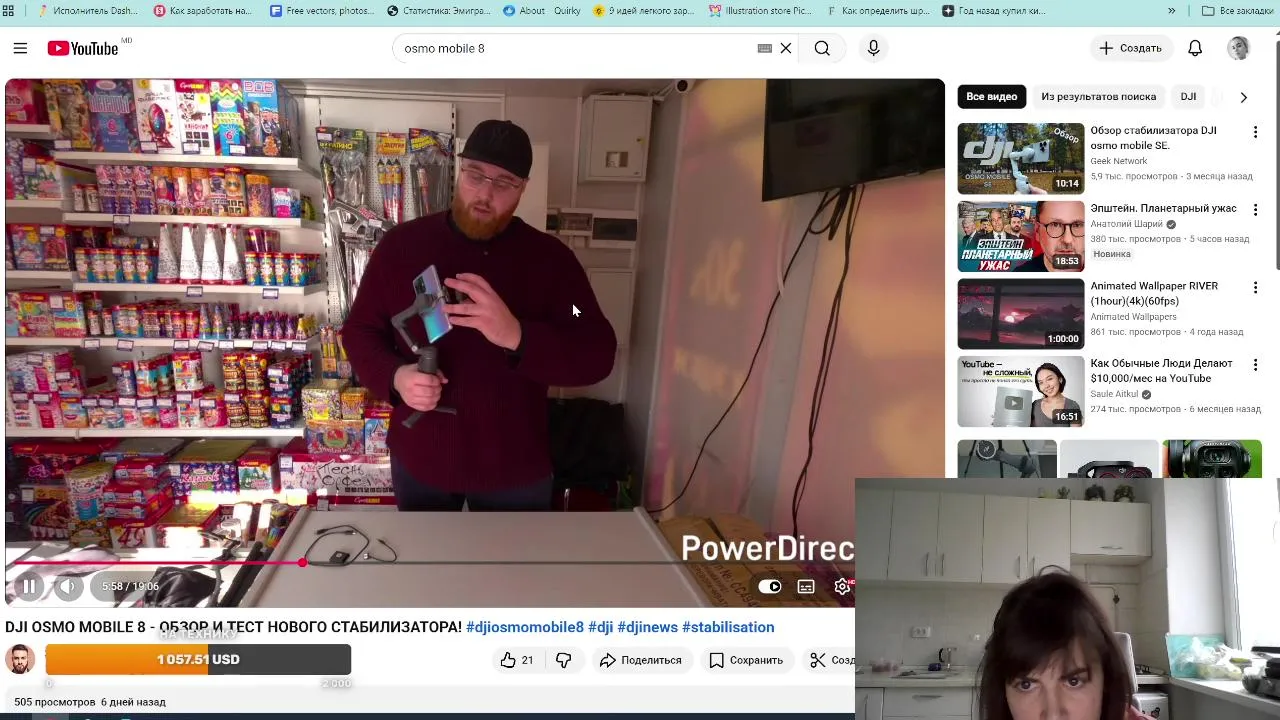
Task: Open the notifications bell
Action: point(1195,48)
